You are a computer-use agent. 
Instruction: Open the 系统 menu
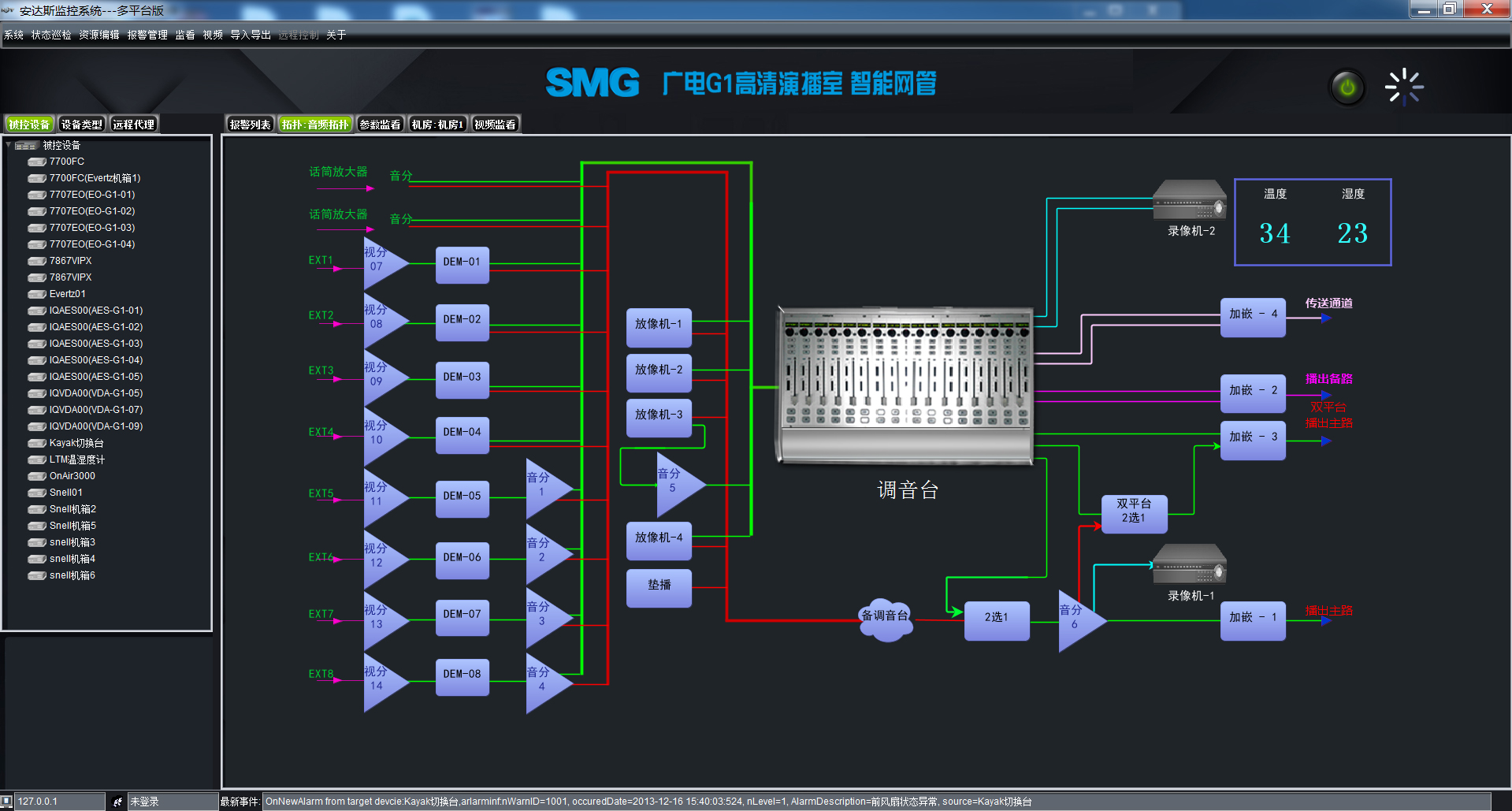(14, 35)
